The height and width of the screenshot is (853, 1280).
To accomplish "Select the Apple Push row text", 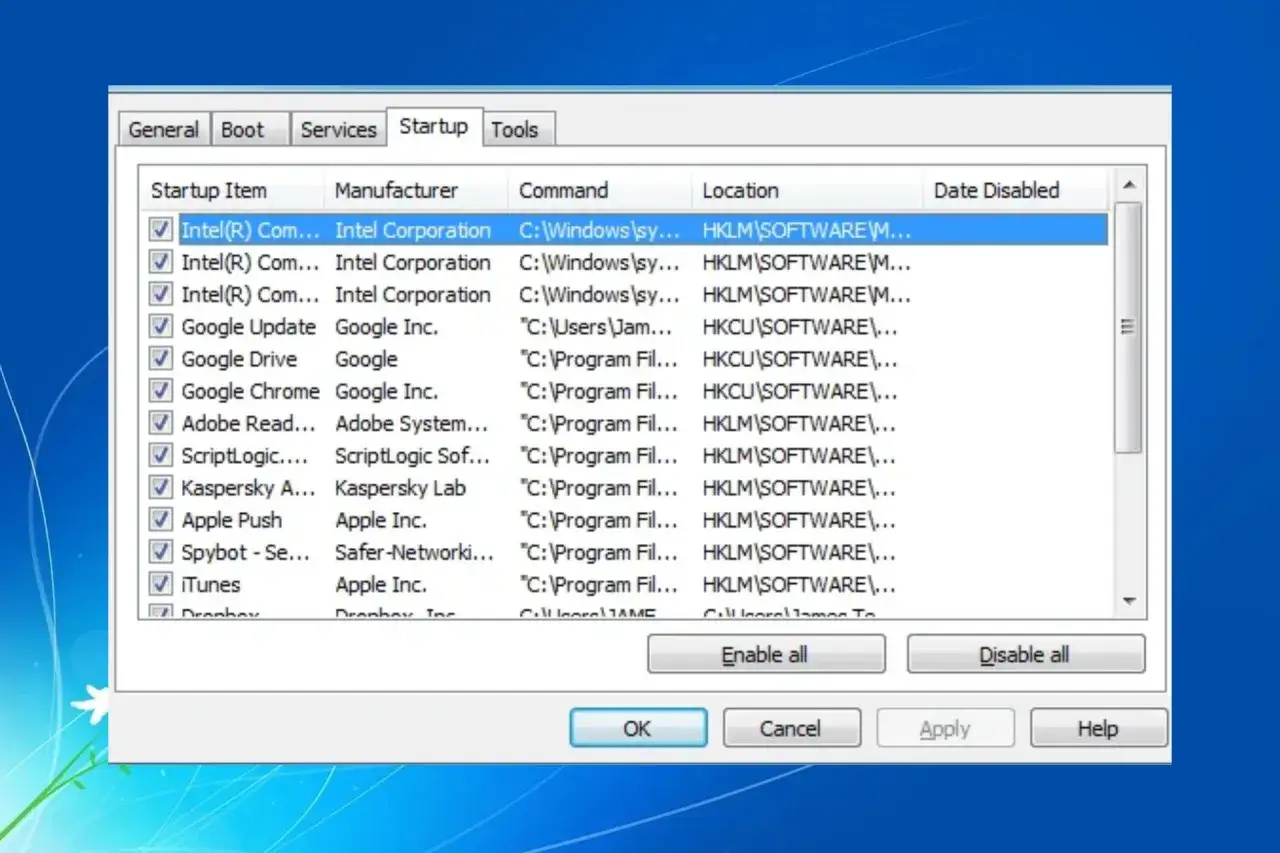I will pos(232,520).
